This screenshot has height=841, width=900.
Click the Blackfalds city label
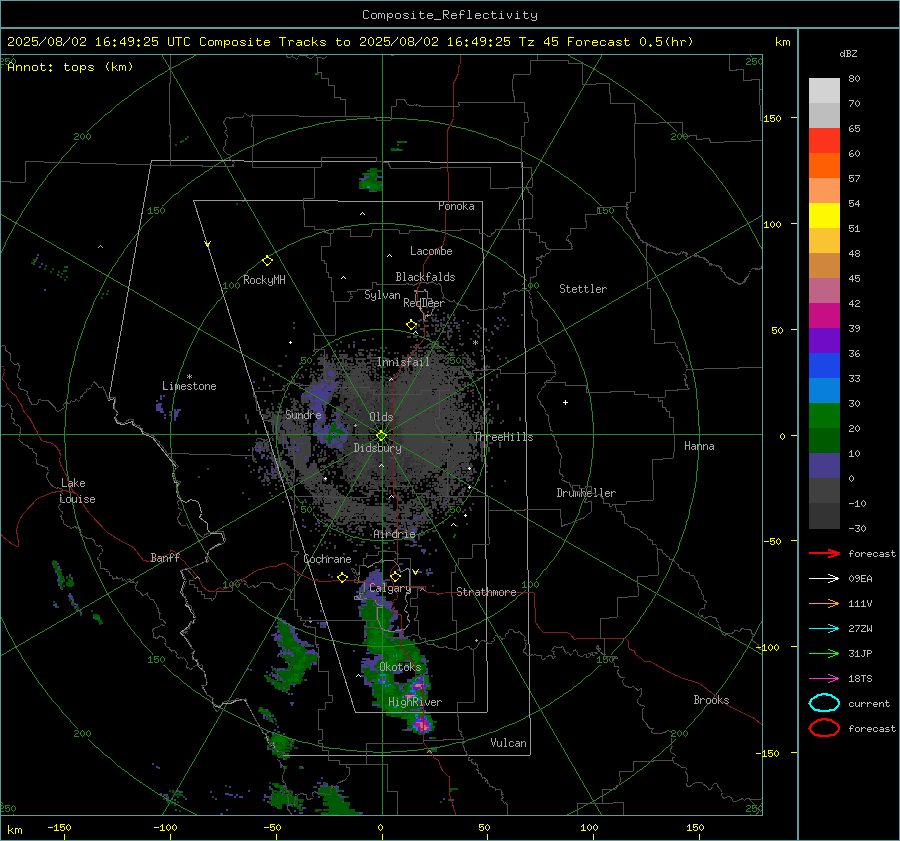coord(425,277)
